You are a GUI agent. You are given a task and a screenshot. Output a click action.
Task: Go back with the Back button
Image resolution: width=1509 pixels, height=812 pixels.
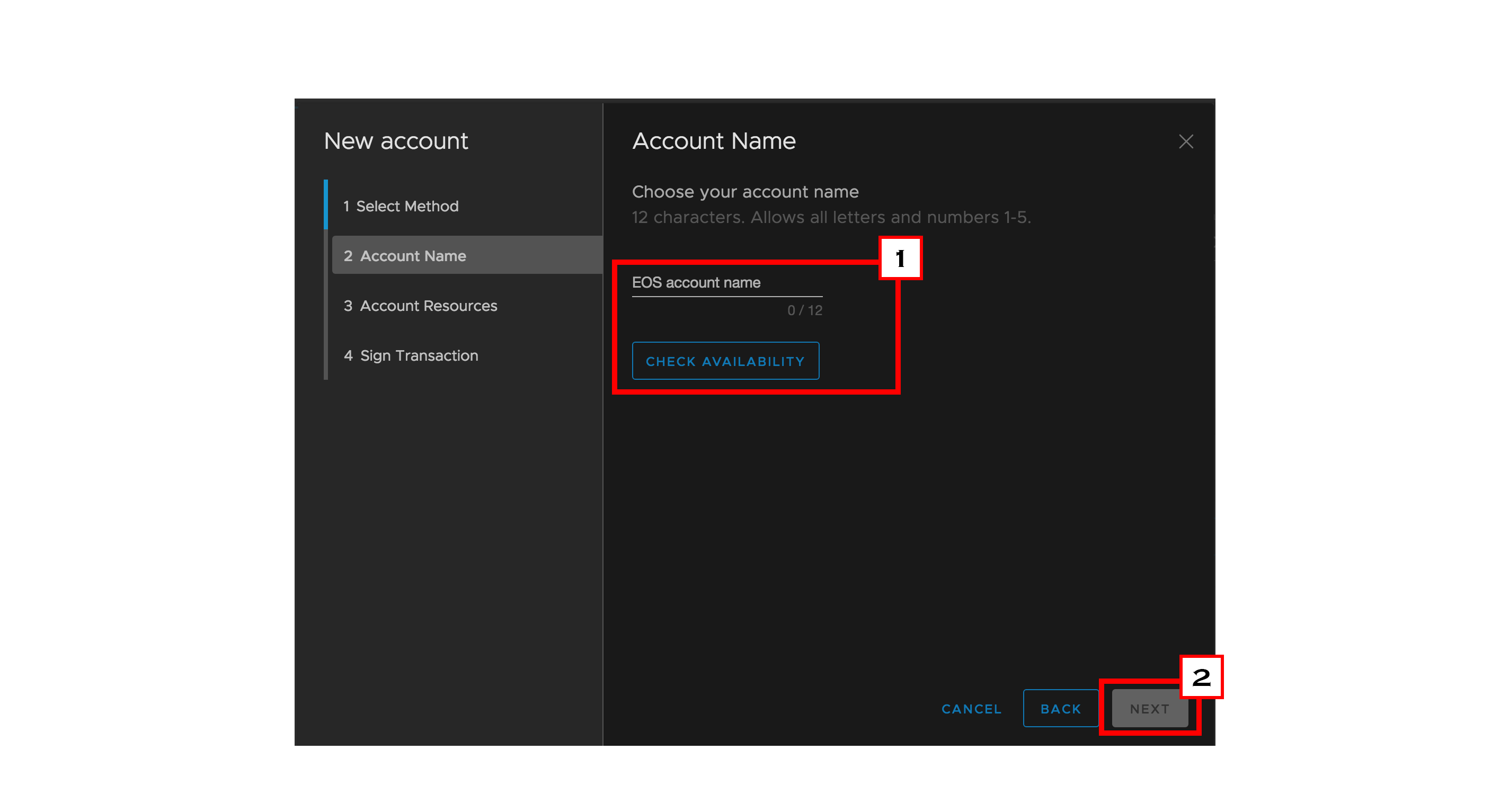point(1060,709)
